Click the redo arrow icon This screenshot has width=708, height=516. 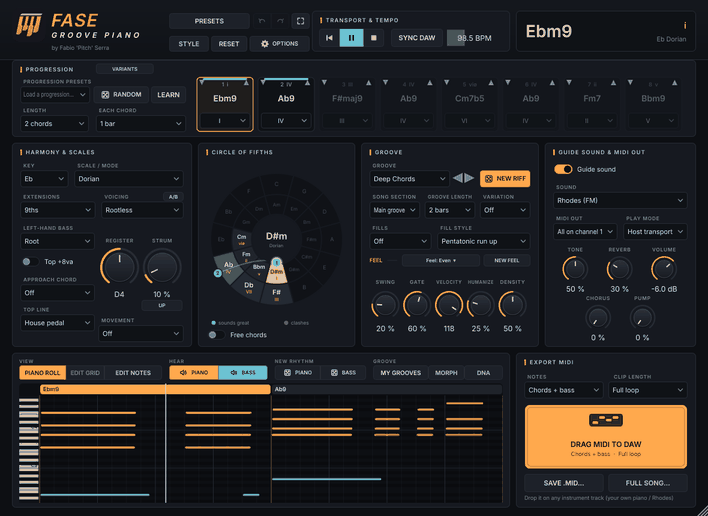coord(280,21)
